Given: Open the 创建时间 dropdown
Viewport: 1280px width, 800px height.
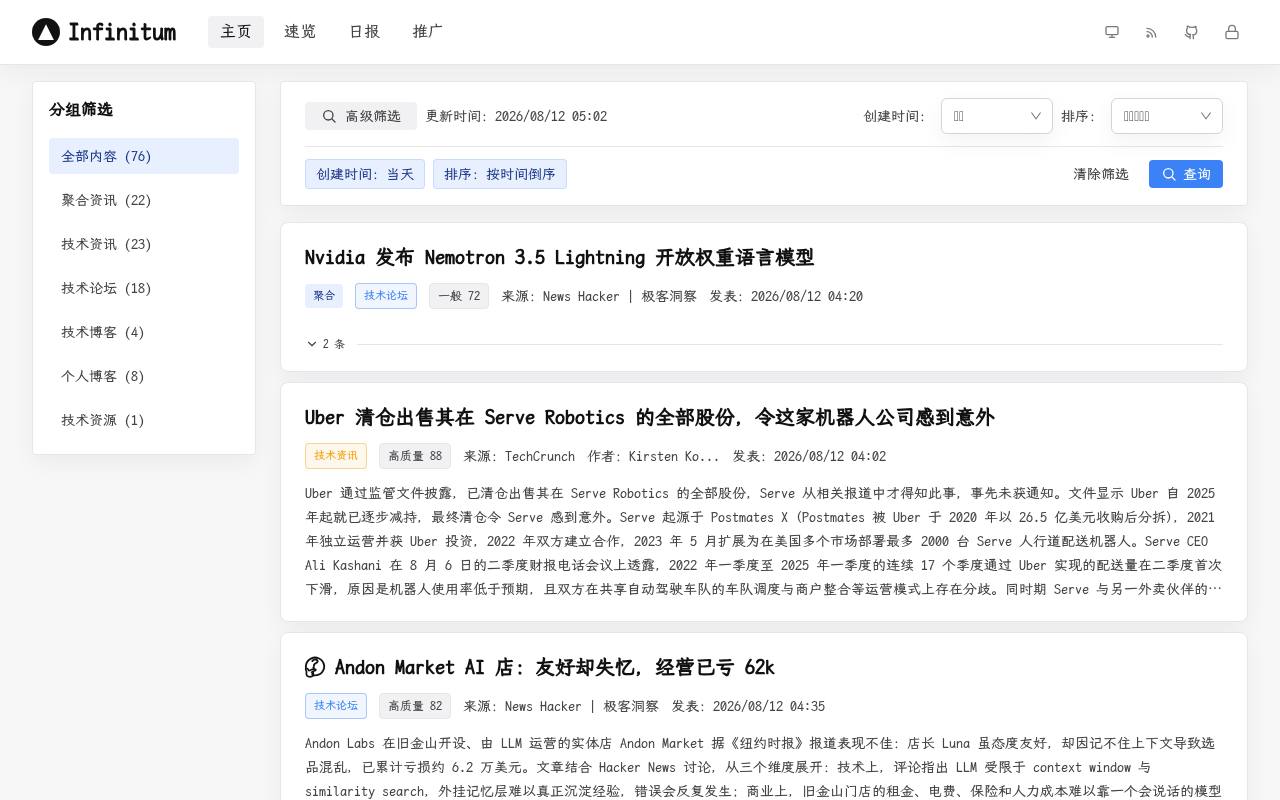Looking at the screenshot, I should coord(997,116).
